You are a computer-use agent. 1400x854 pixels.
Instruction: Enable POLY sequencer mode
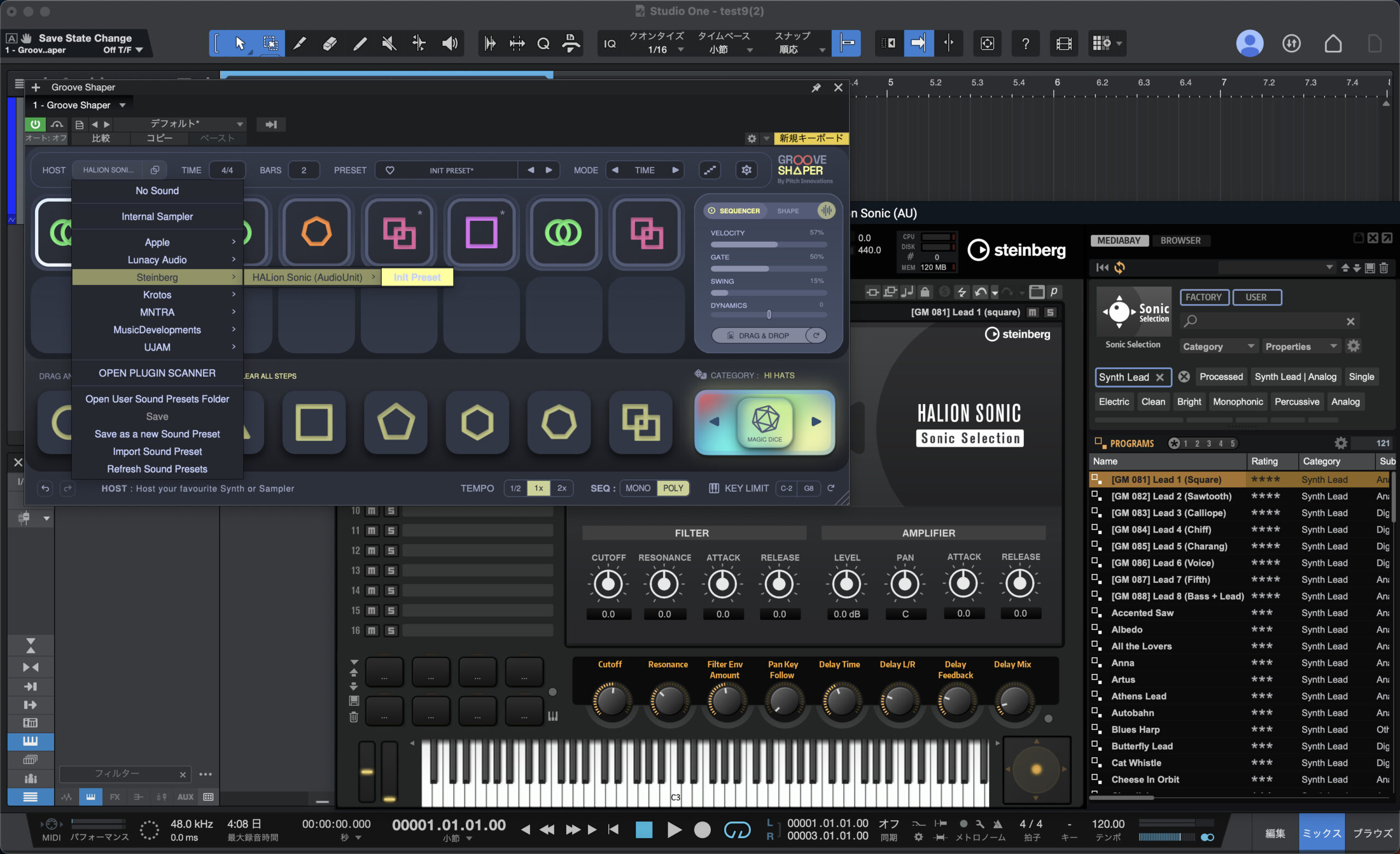(x=673, y=488)
